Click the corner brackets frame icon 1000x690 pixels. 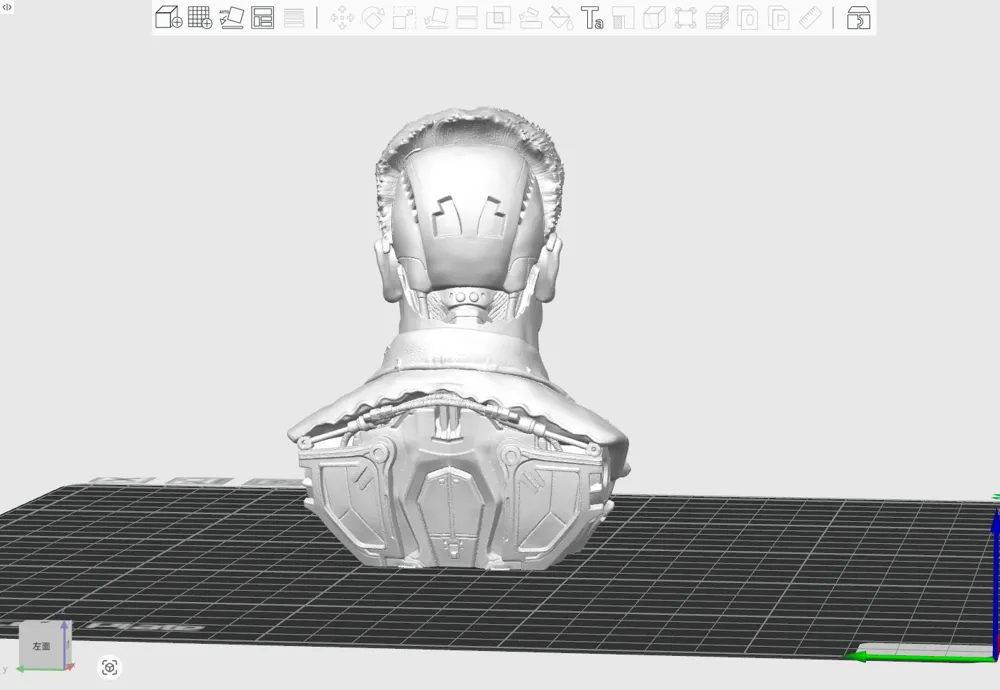click(686, 18)
